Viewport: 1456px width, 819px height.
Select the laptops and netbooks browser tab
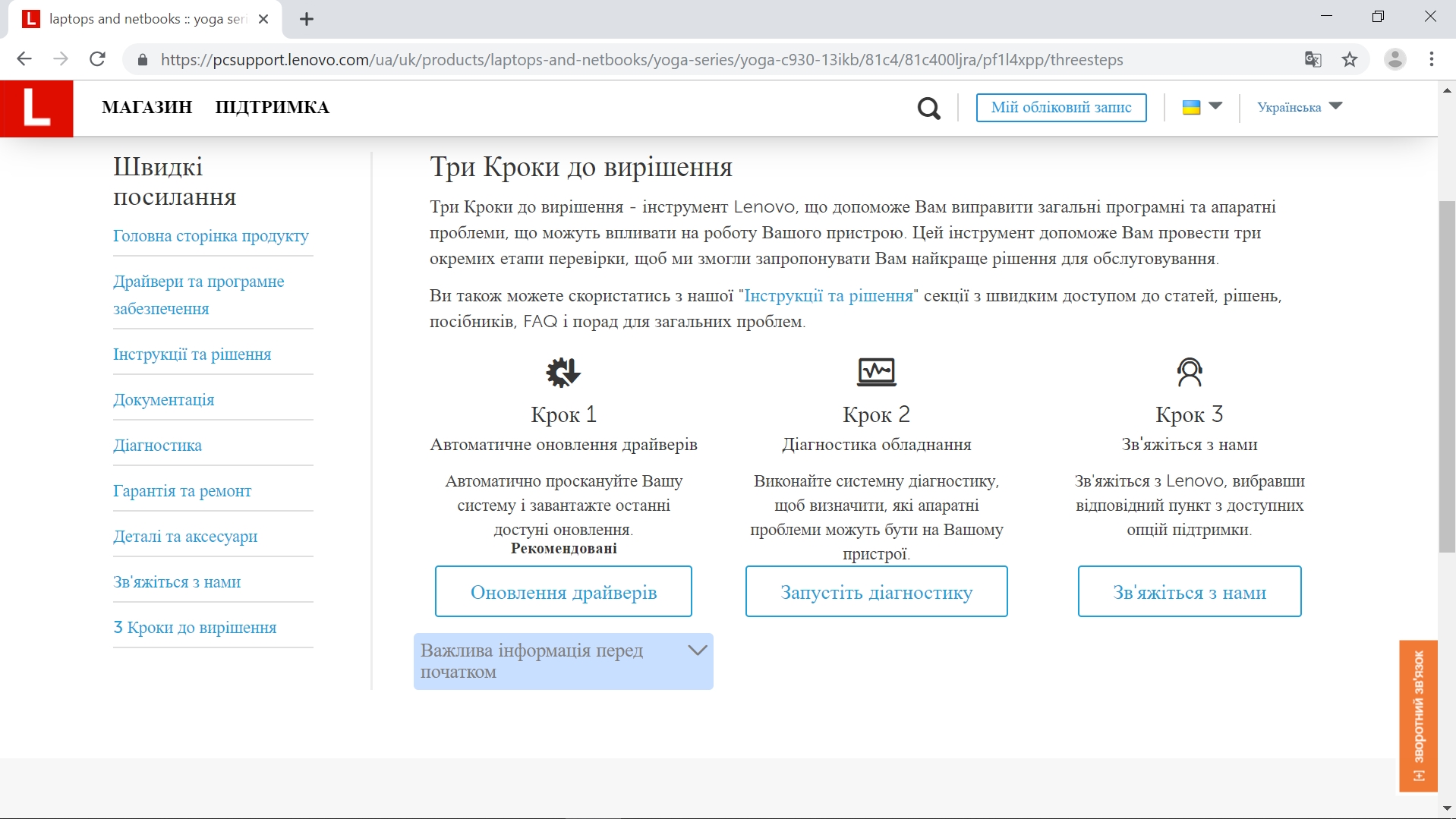(146, 19)
